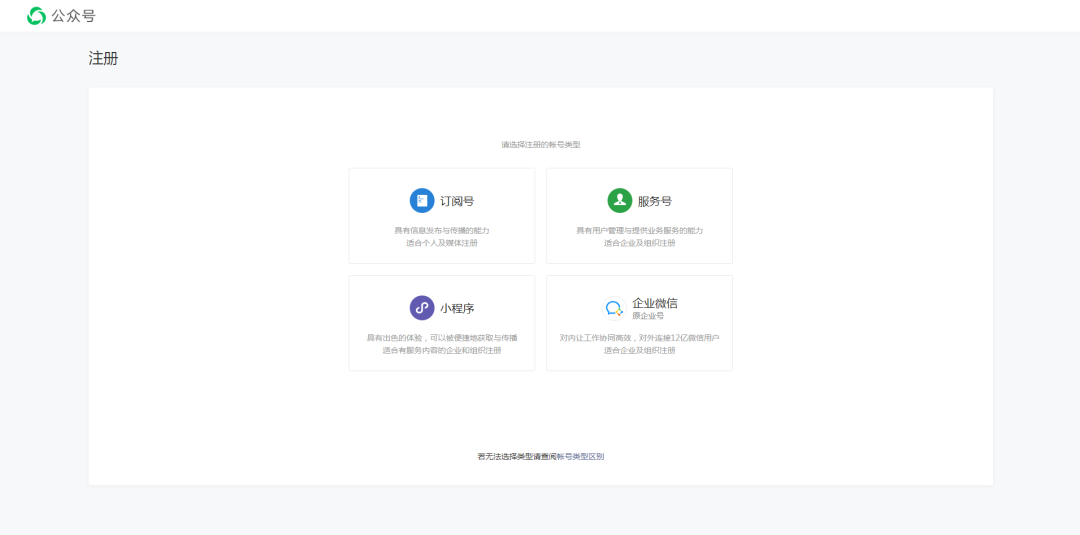Click 具有出色的体验 description in 小程序 card

[442, 338]
